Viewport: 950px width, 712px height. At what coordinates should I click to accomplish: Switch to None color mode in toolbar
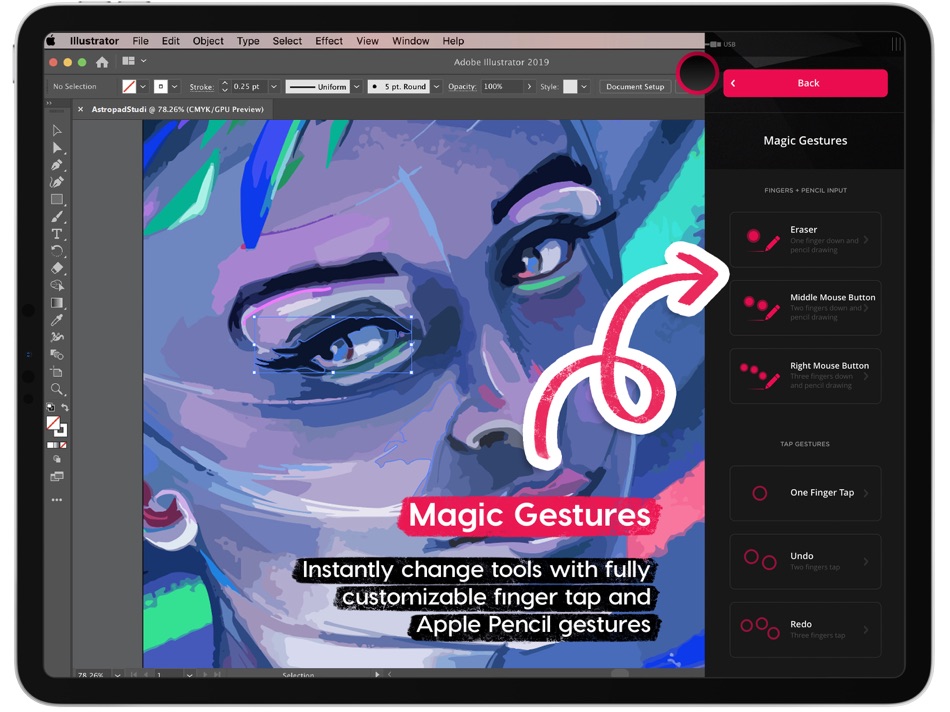[63, 445]
